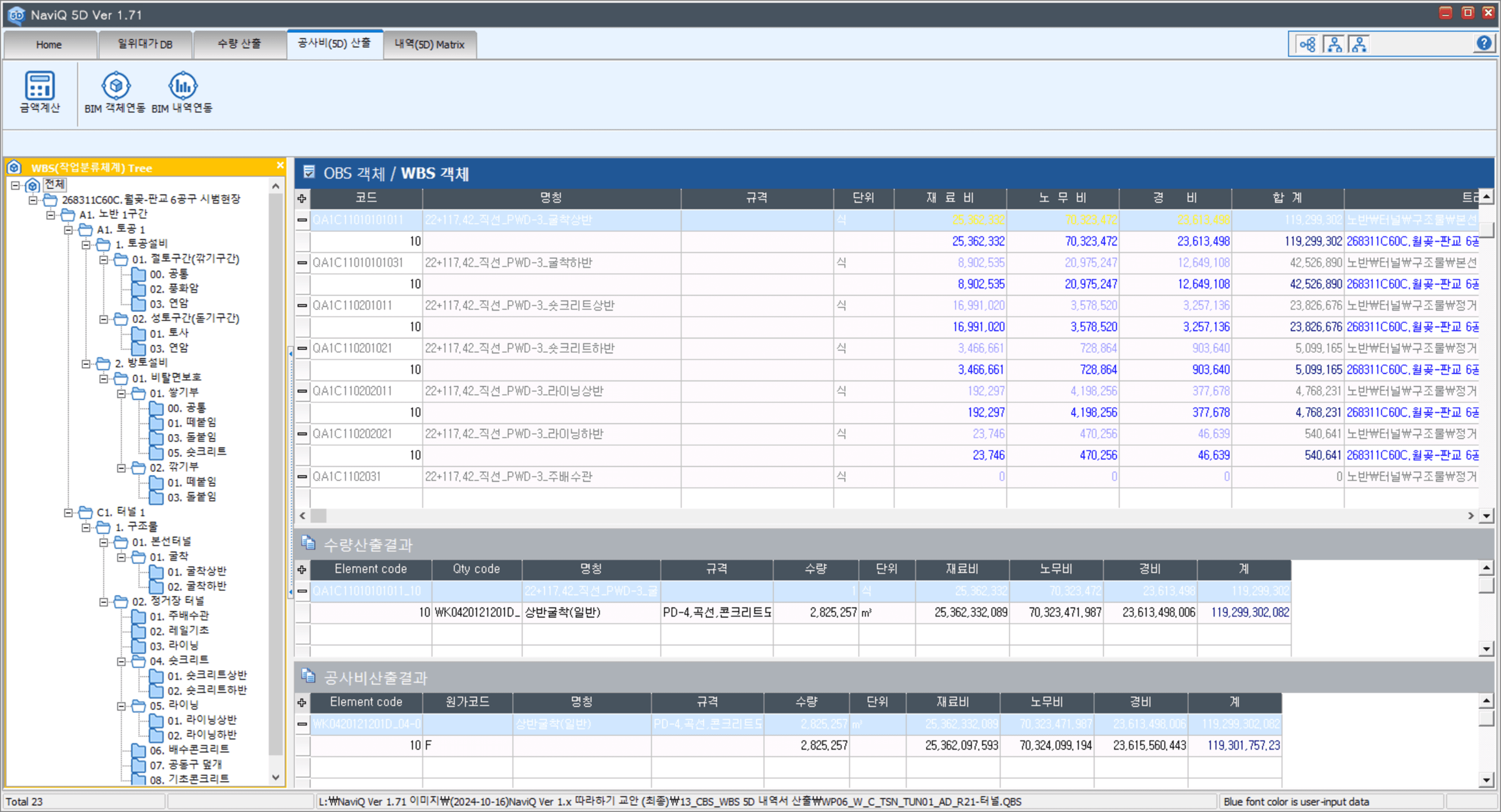Click the 금액계산 calculator icon
This screenshot has height=812, width=1501.
pos(40,86)
